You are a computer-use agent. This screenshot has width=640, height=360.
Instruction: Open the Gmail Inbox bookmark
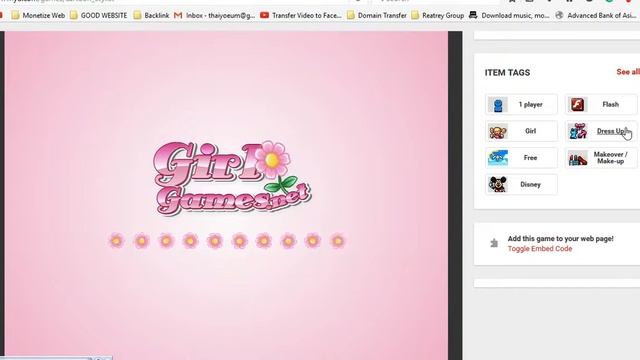(215, 16)
